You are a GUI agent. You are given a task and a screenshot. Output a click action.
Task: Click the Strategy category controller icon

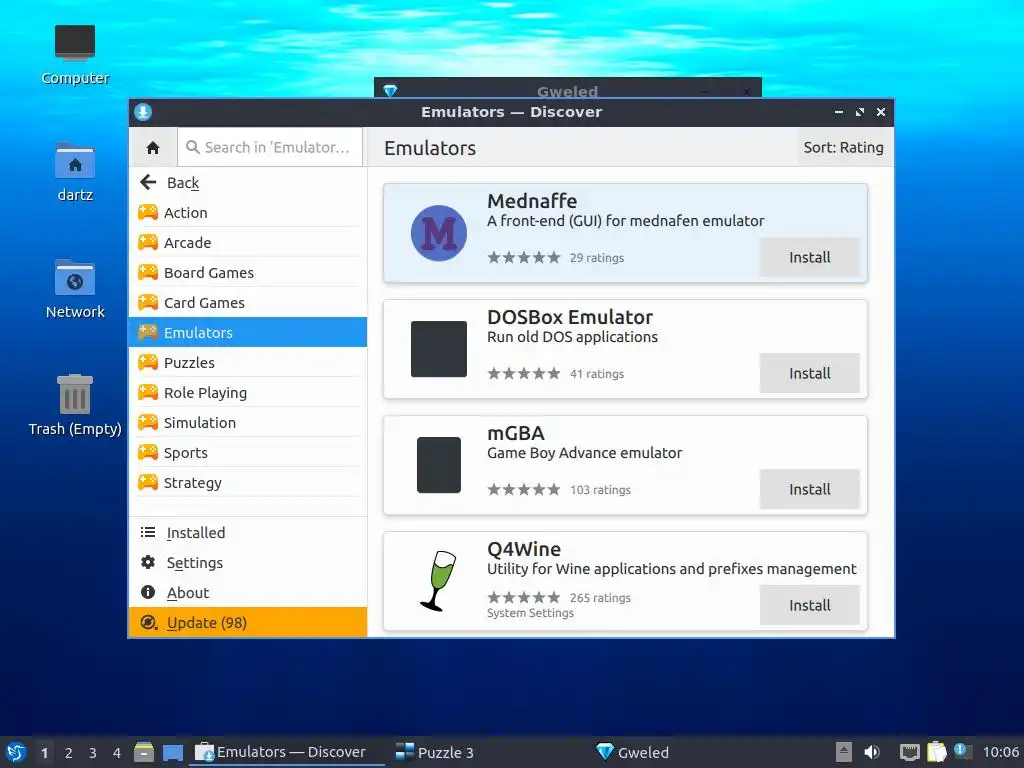pyautogui.click(x=148, y=483)
